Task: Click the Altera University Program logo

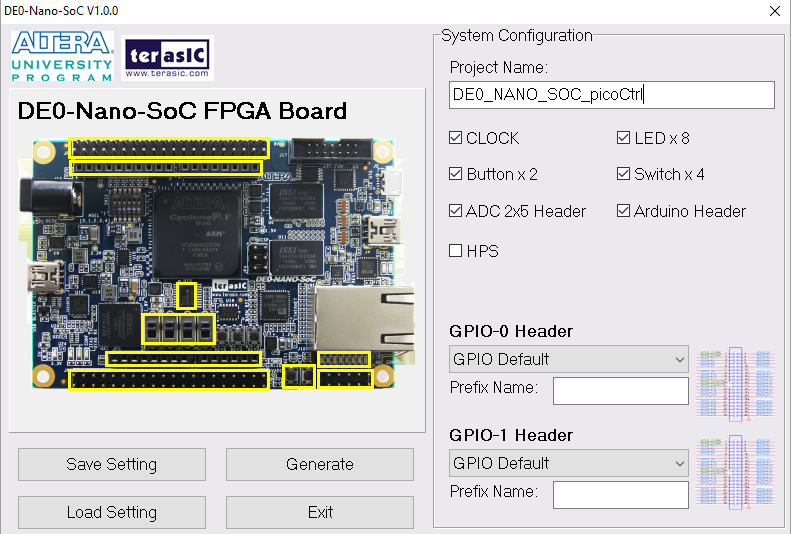Action: [x=62, y=56]
